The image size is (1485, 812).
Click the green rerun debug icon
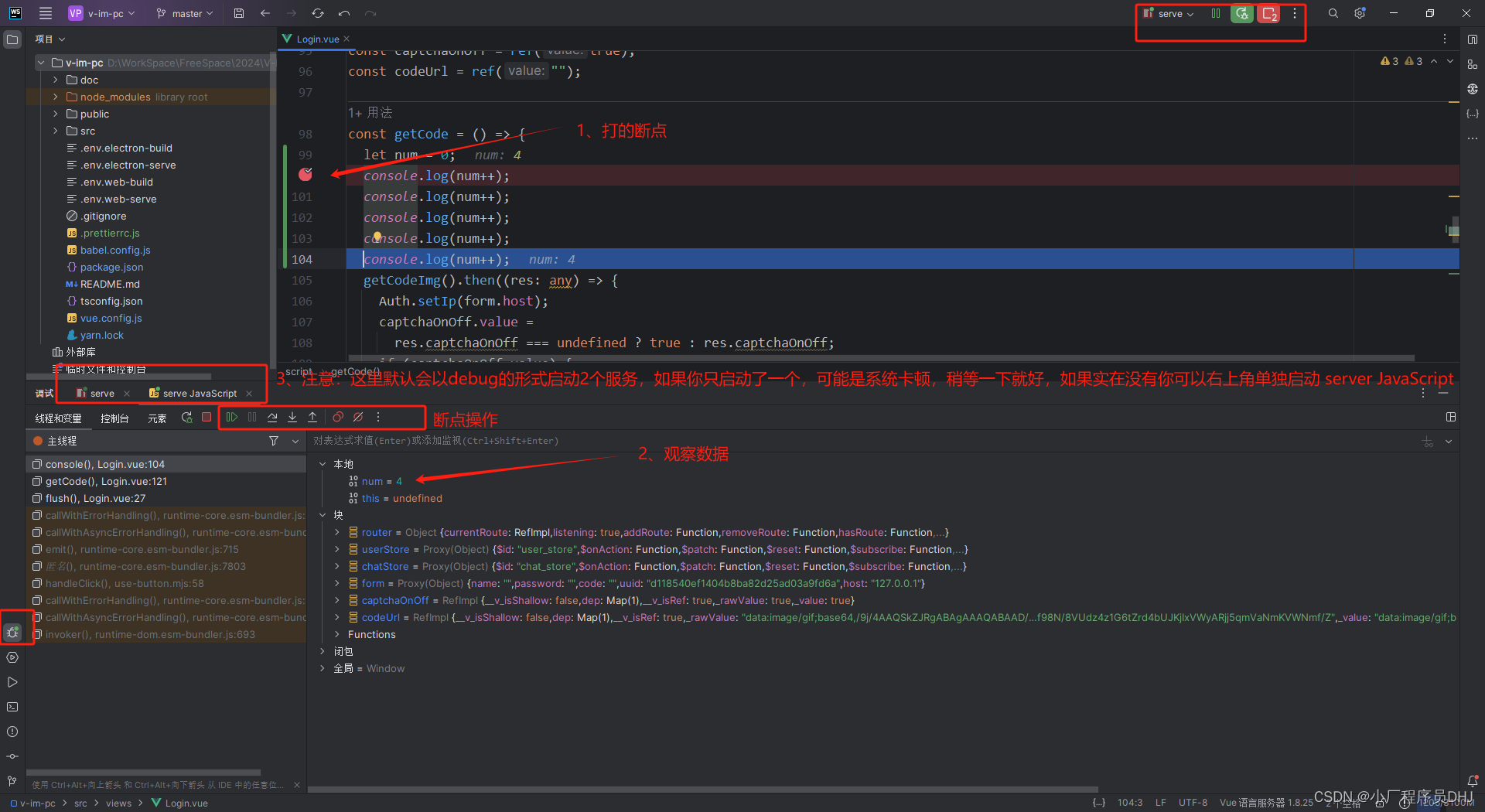[x=1242, y=13]
